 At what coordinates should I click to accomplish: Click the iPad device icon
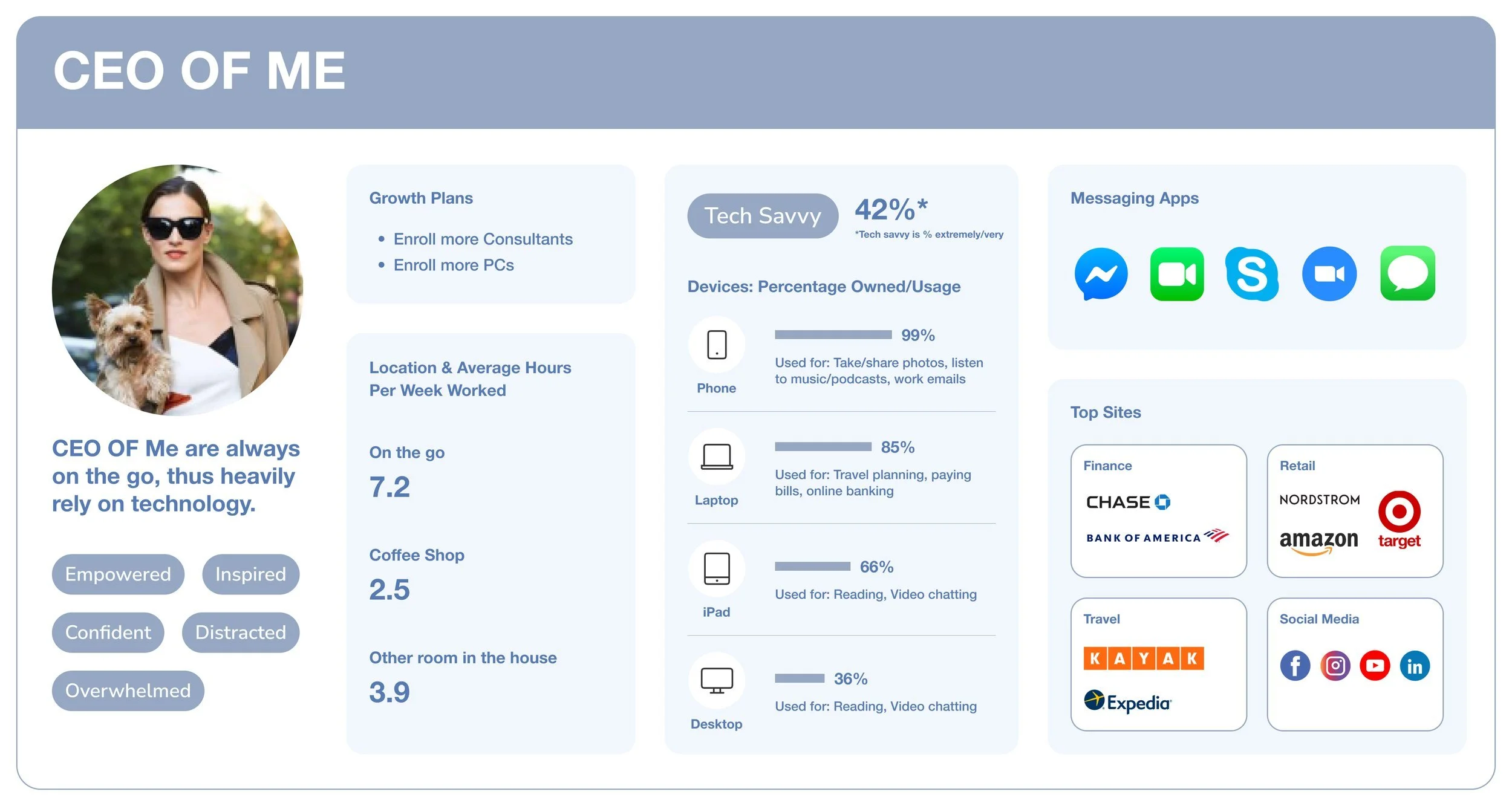(x=717, y=568)
